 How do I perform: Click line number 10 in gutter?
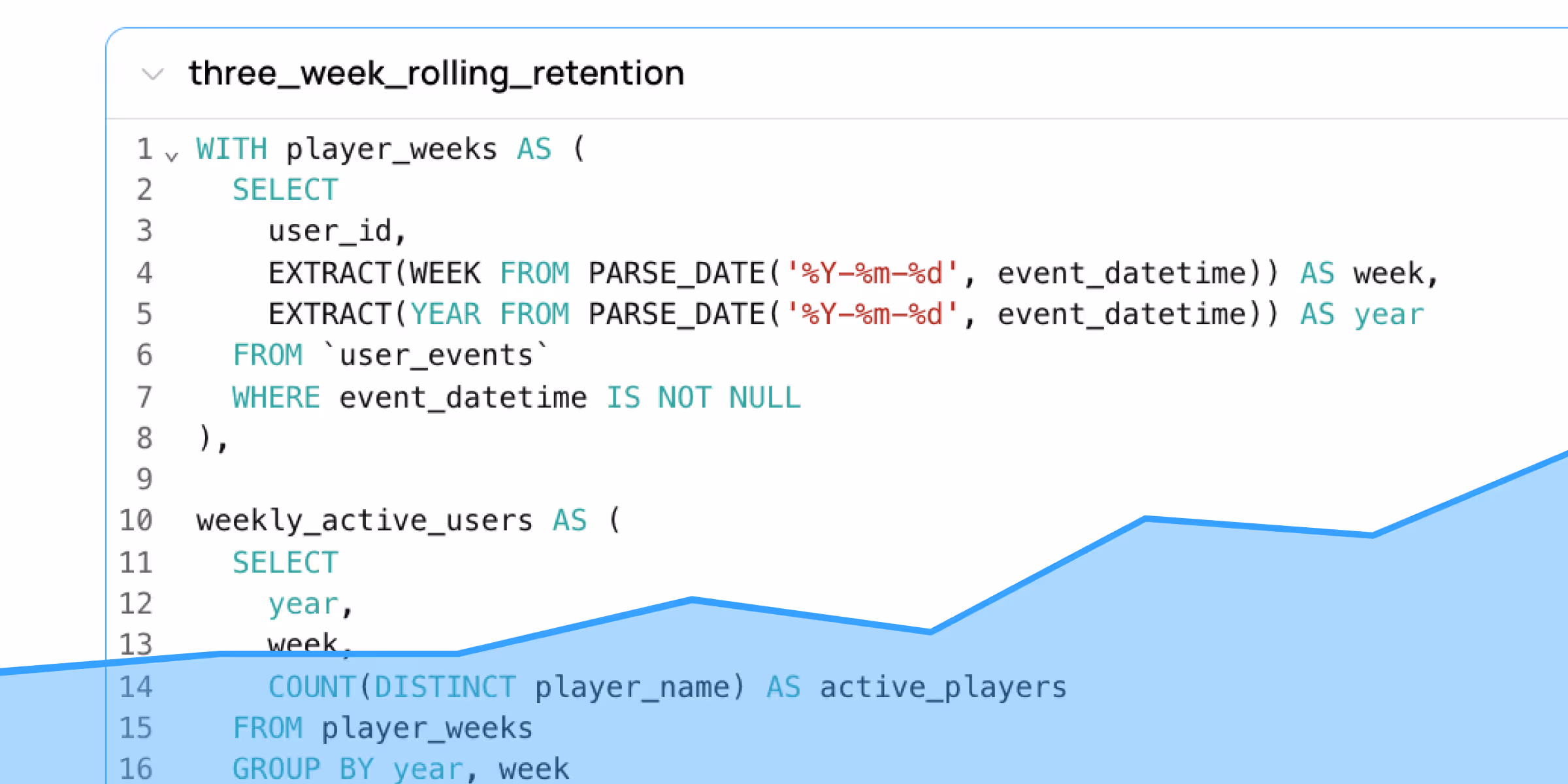136,521
